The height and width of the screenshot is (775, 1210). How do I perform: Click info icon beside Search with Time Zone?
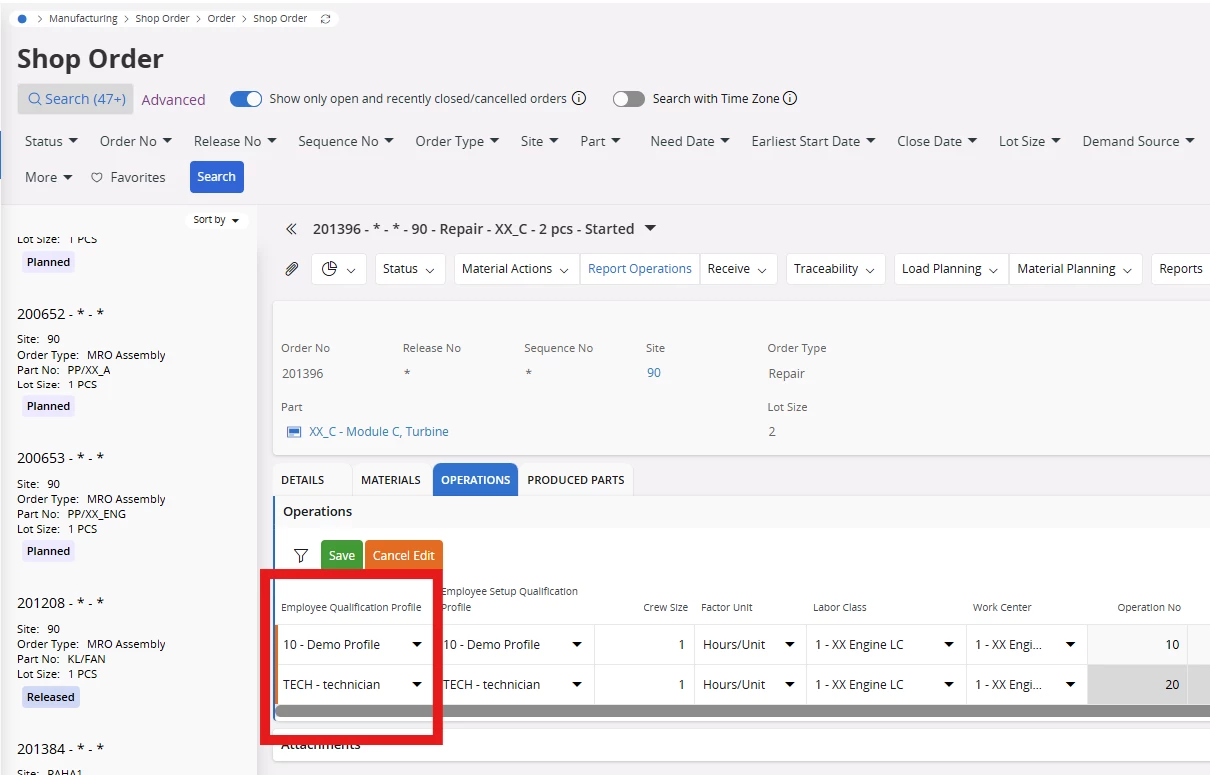coord(790,99)
